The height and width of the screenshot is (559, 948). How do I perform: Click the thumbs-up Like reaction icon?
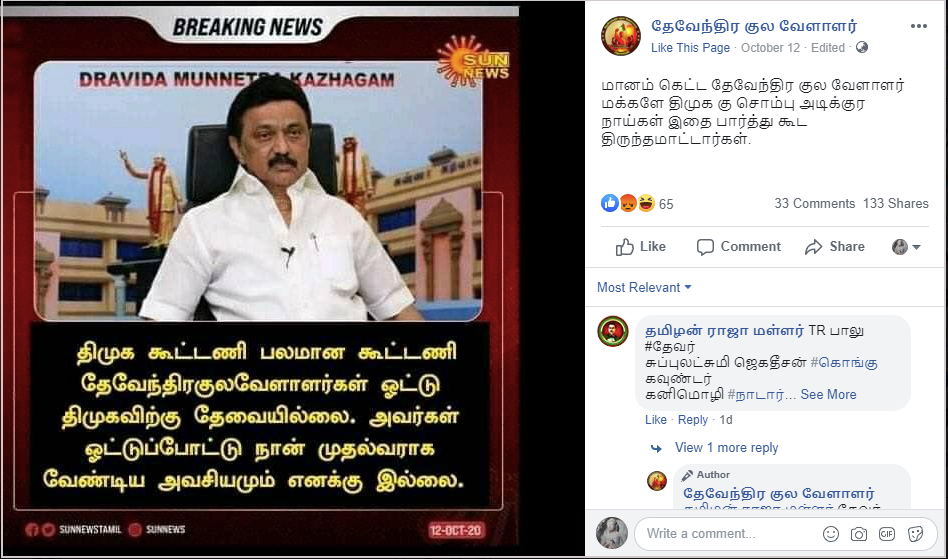coord(609,203)
